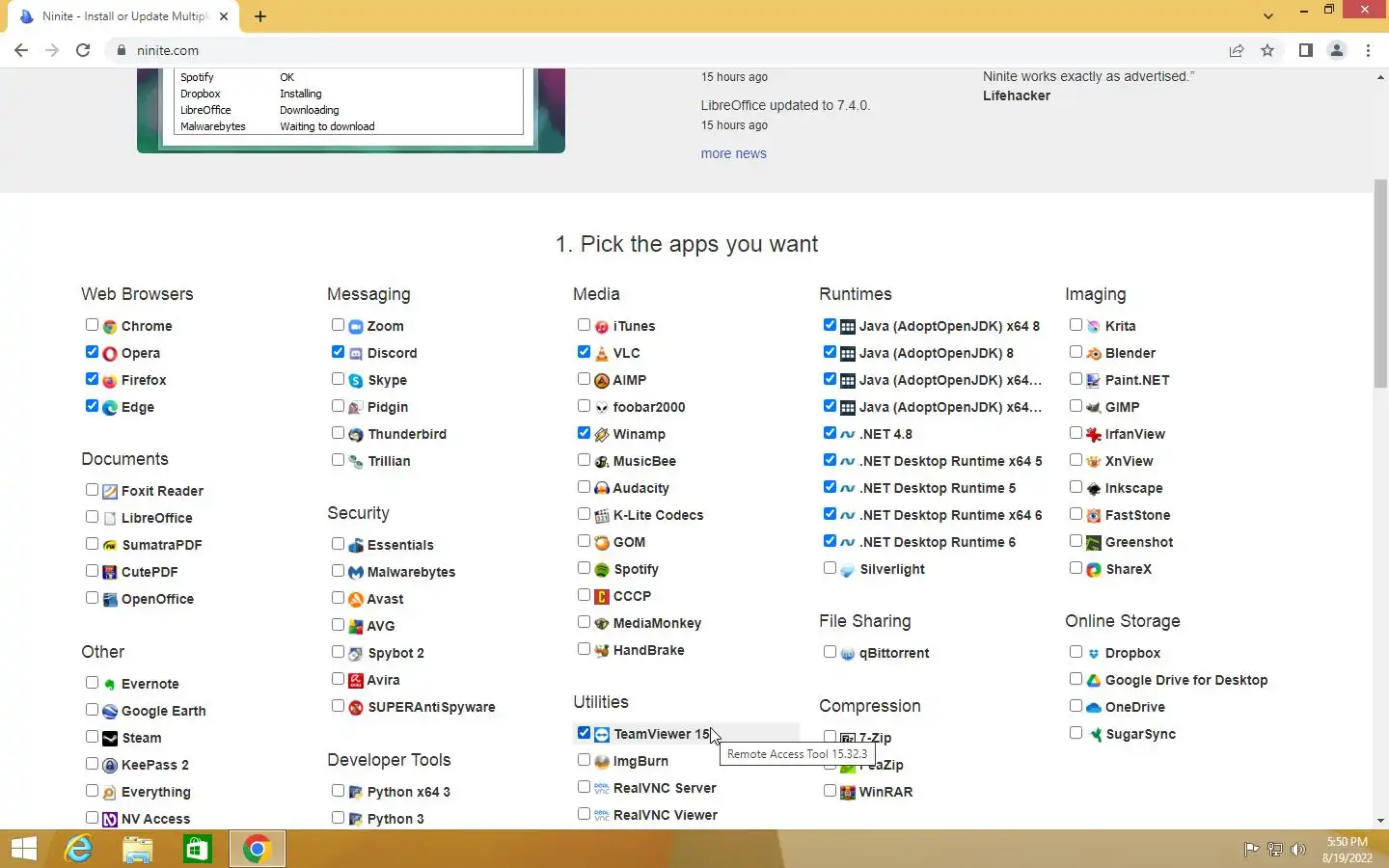The image size is (1389, 868).
Task: Open the user profile button
Action: pyautogui.click(x=1337, y=50)
